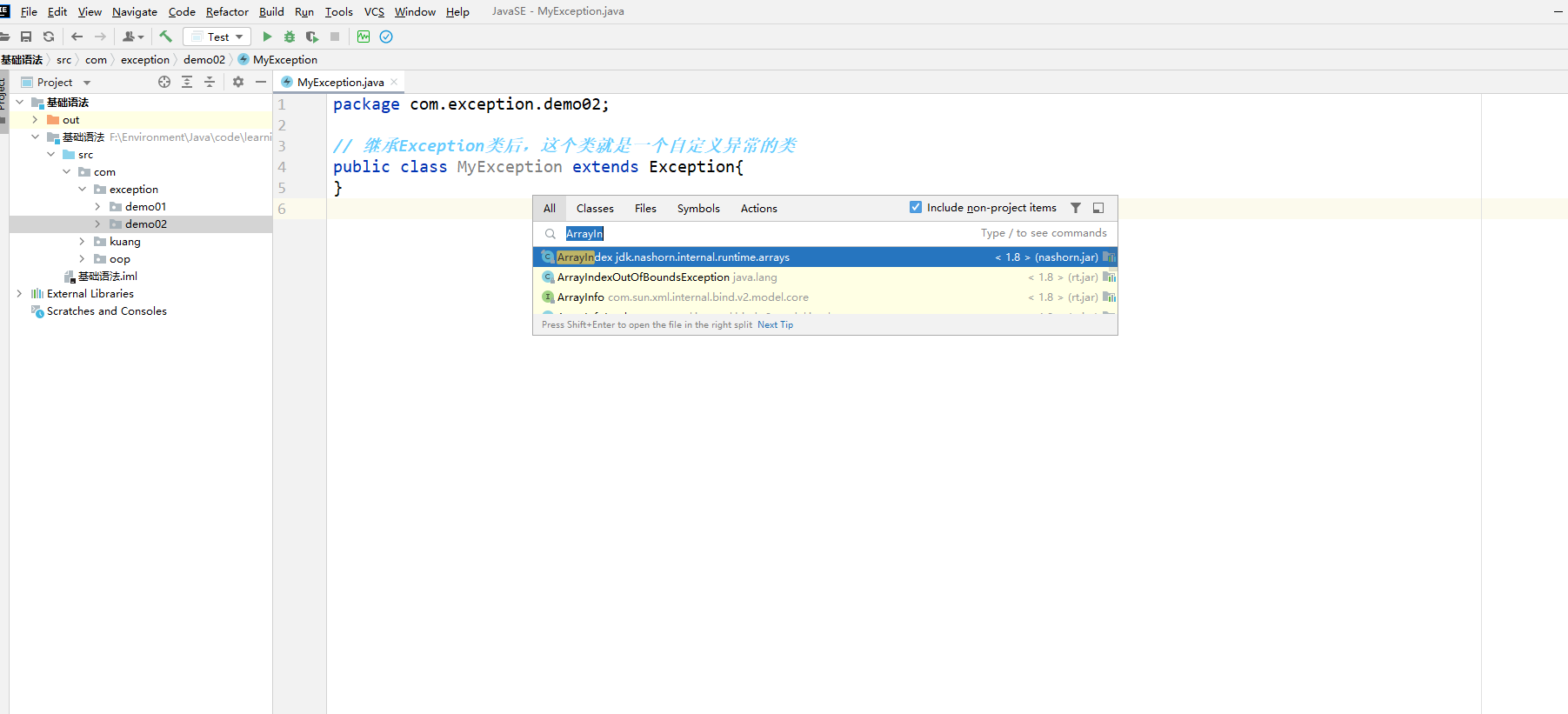Open the profiler chart icon in toolbar
This screenshot has width=1568, height=714.
coord(364,37)
